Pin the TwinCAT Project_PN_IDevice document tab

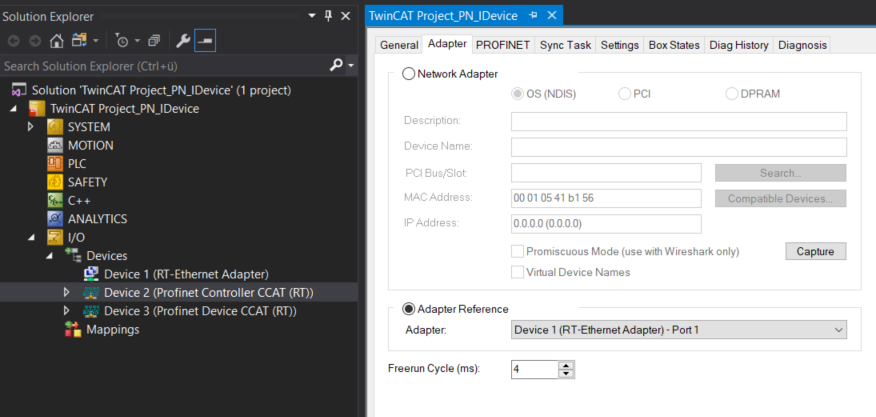(x=534, y=16)
